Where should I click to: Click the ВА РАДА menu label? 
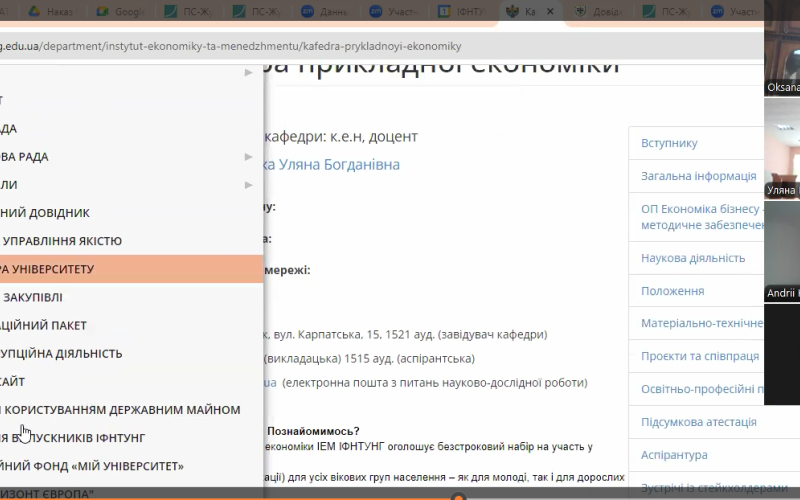point(24,157)
